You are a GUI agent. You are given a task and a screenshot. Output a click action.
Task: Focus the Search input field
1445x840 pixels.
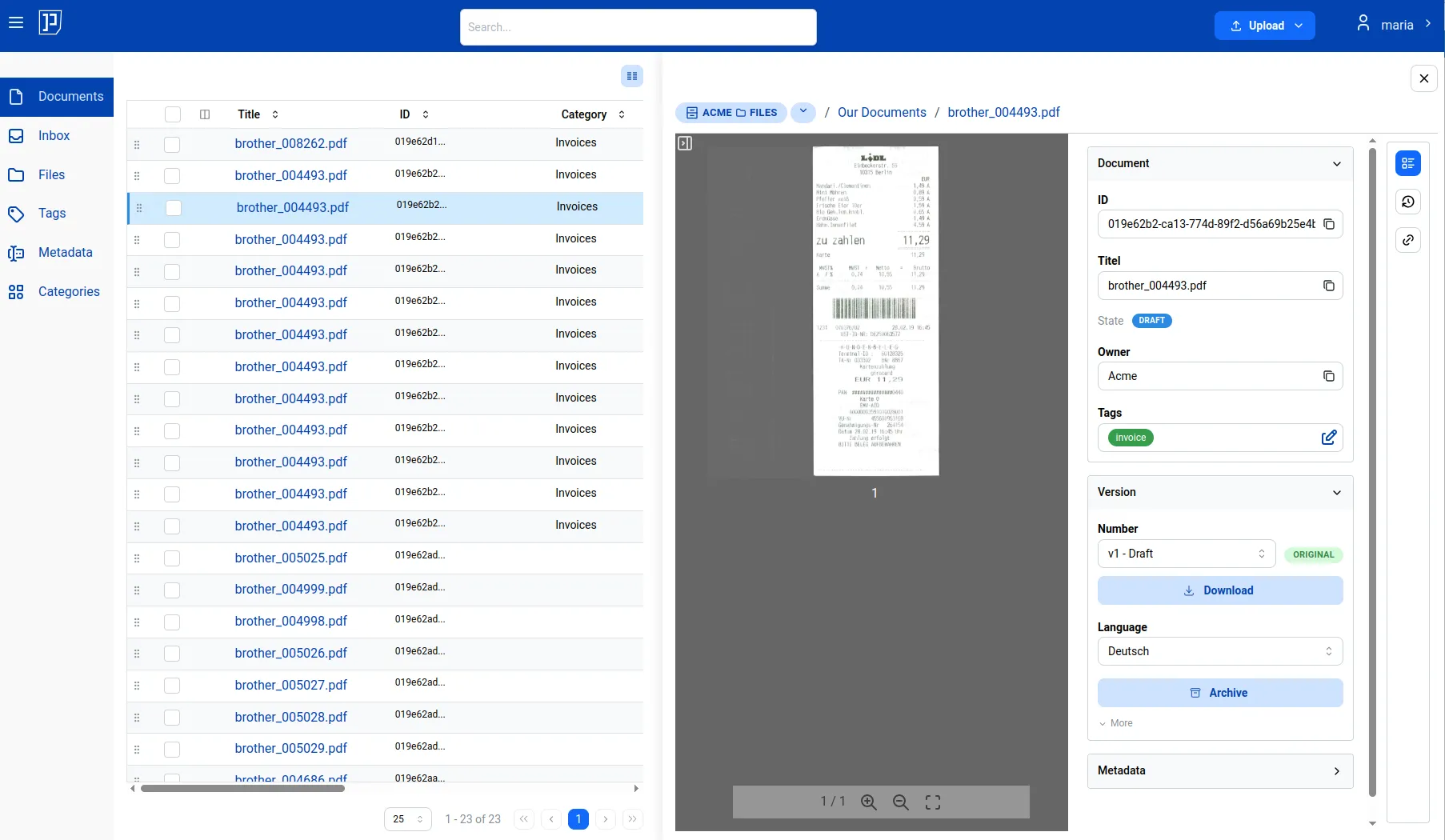click(638, 27)
